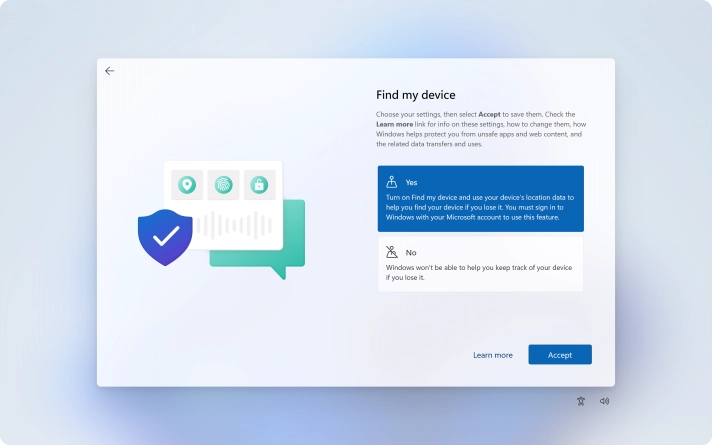712x445 pixels.
Task: Click the "Find my device" heading
Action: point(416,95)
